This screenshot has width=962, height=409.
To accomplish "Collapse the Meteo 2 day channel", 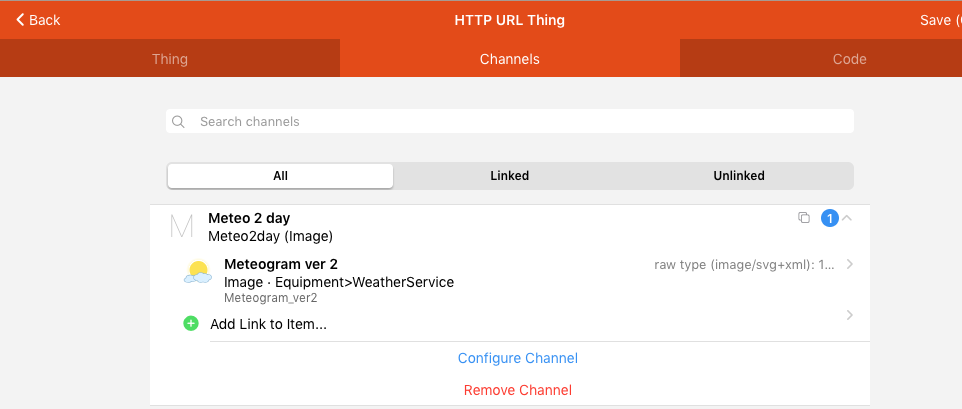I will click(x=847, y=218).
